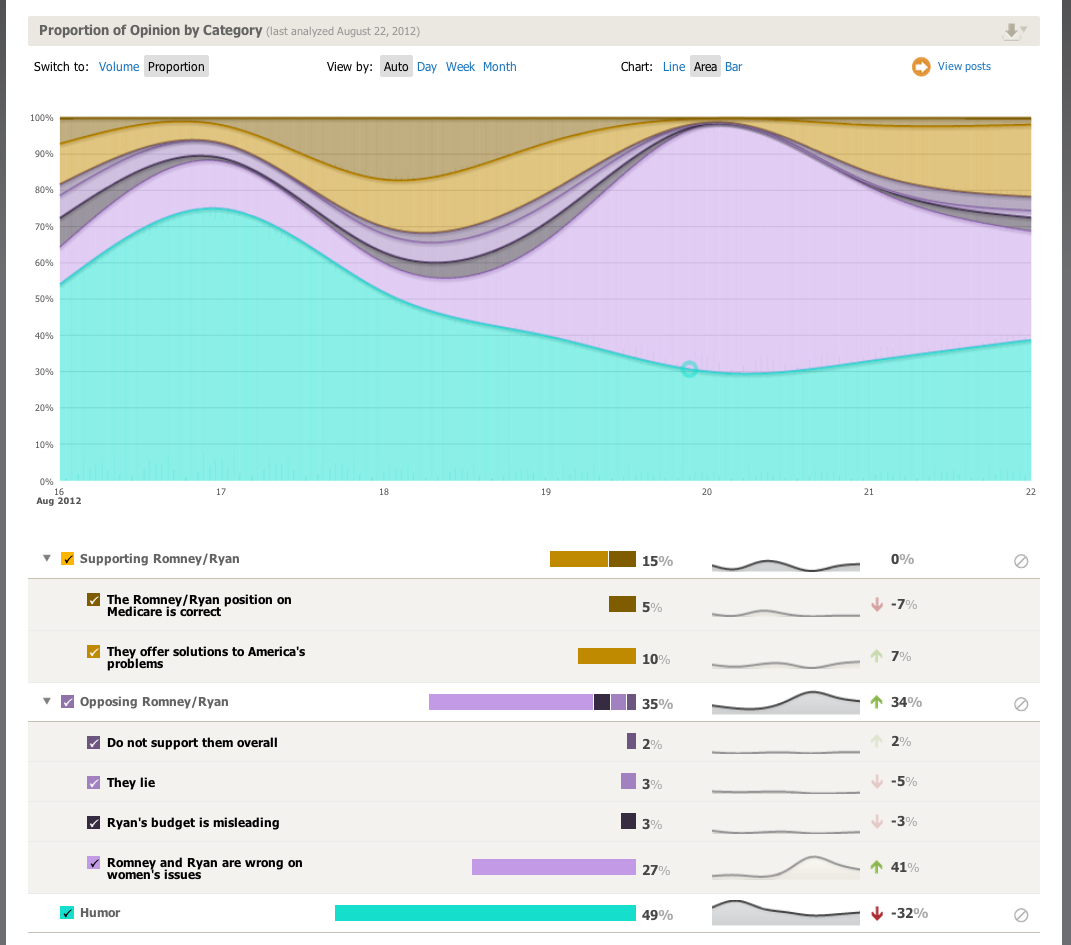Toggle the 'They lie' checkbox
Viewport: 1071px width, 945px height.
(x=94, y=783)
